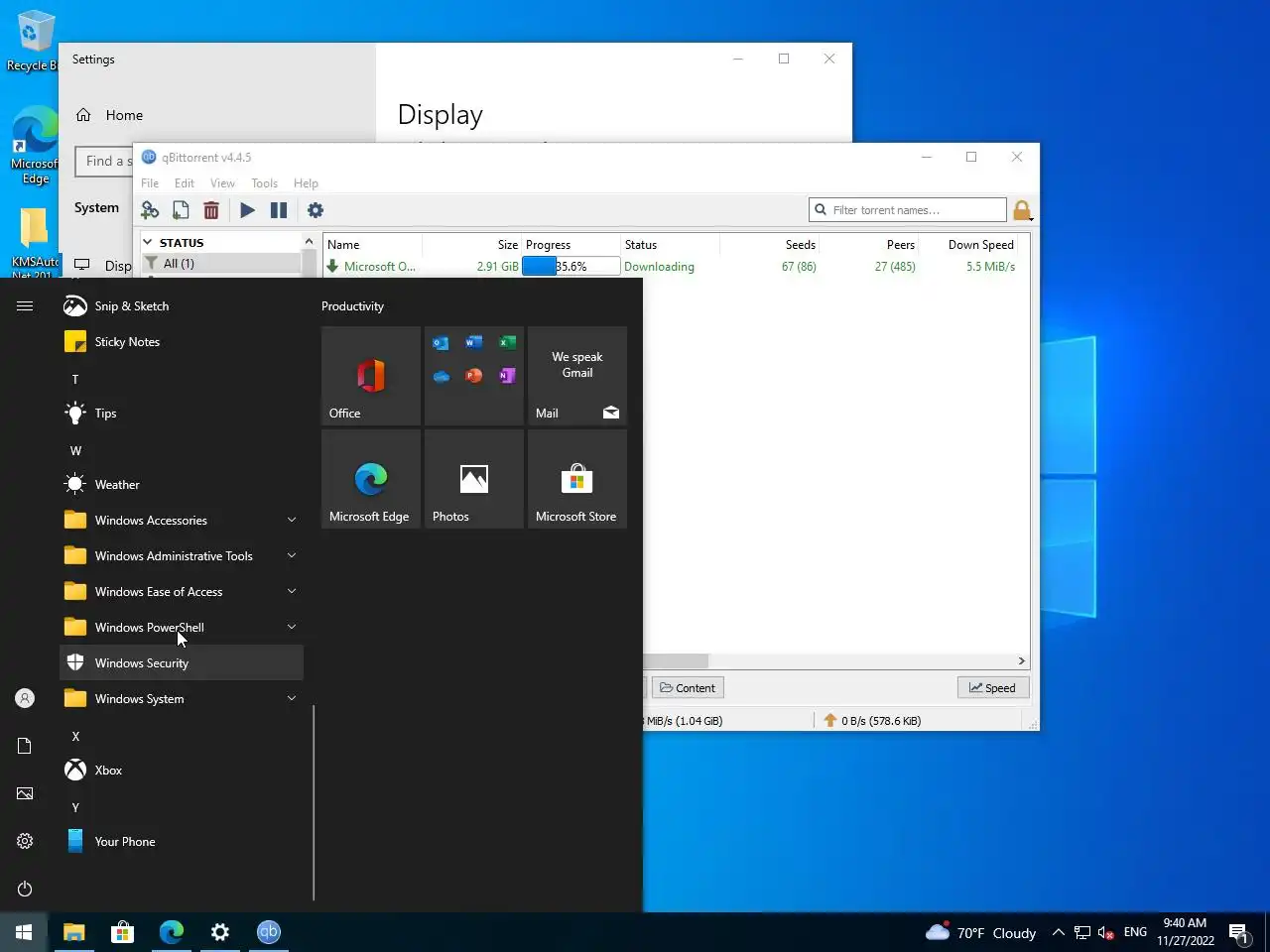Click the Find a setting search box
The image size is (1270, 952).
point(104,161)
